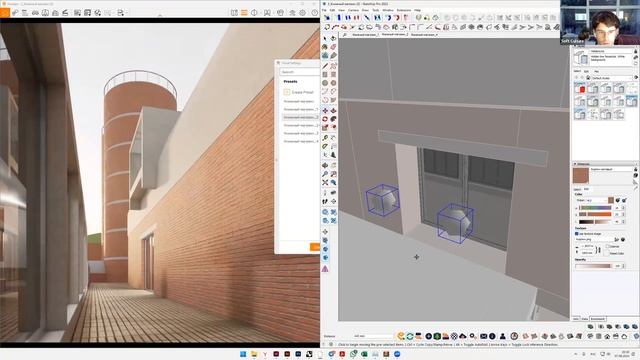640x360 pixels.
Task: Select the arrow Select tool in SketchUp
Action: 325,38
